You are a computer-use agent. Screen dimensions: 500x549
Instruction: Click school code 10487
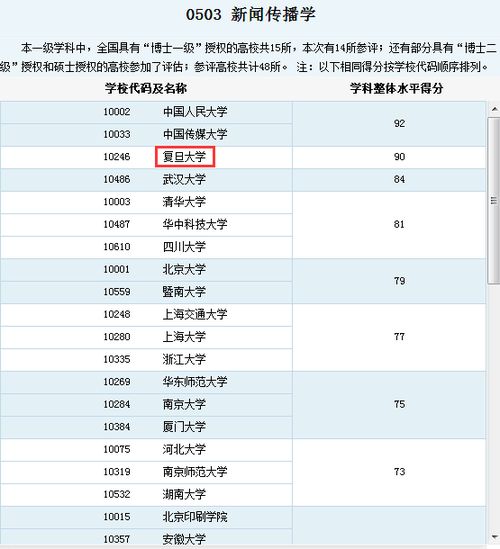click(x=117, y=224)
